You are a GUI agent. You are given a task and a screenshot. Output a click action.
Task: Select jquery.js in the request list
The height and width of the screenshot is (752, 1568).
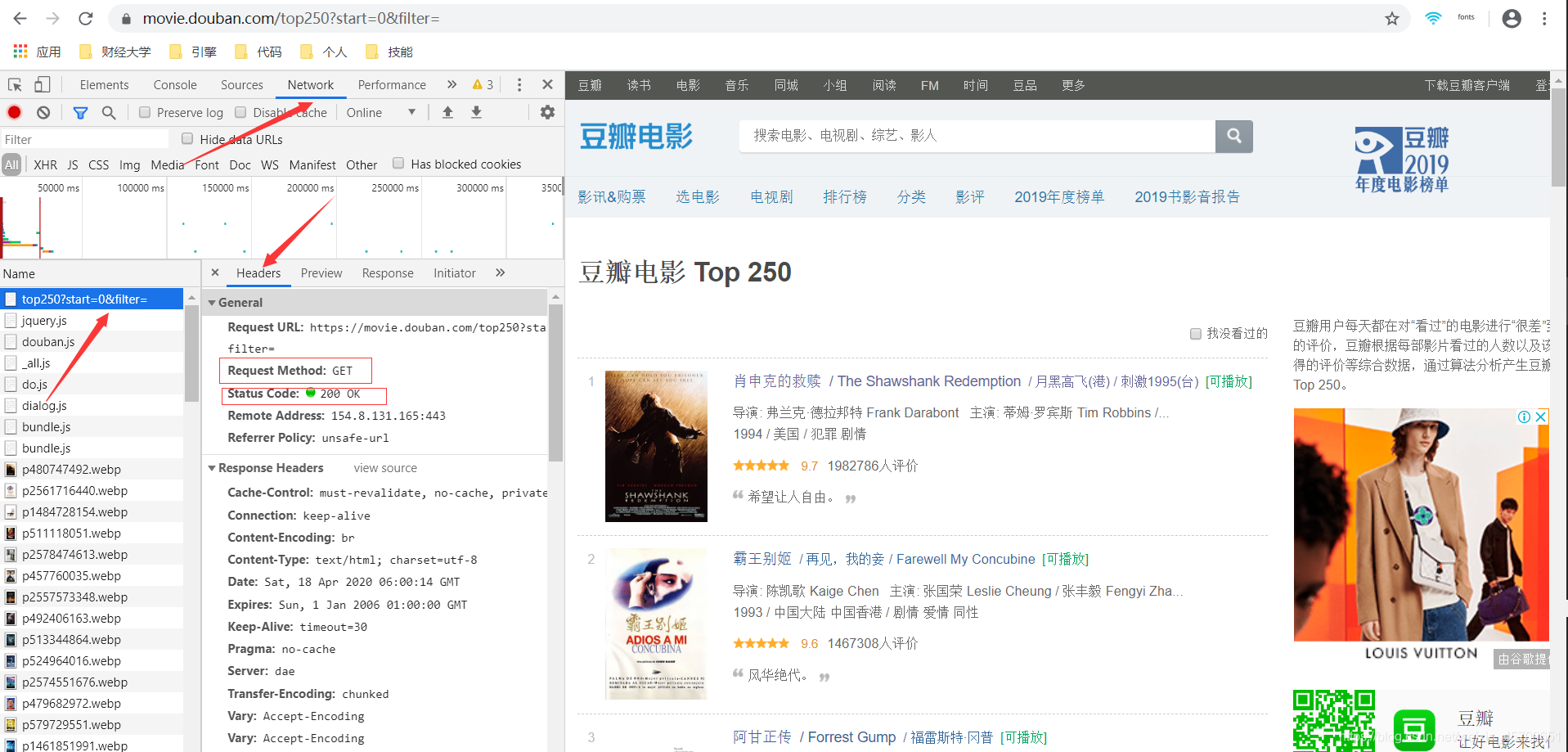(x=92, y=320)
